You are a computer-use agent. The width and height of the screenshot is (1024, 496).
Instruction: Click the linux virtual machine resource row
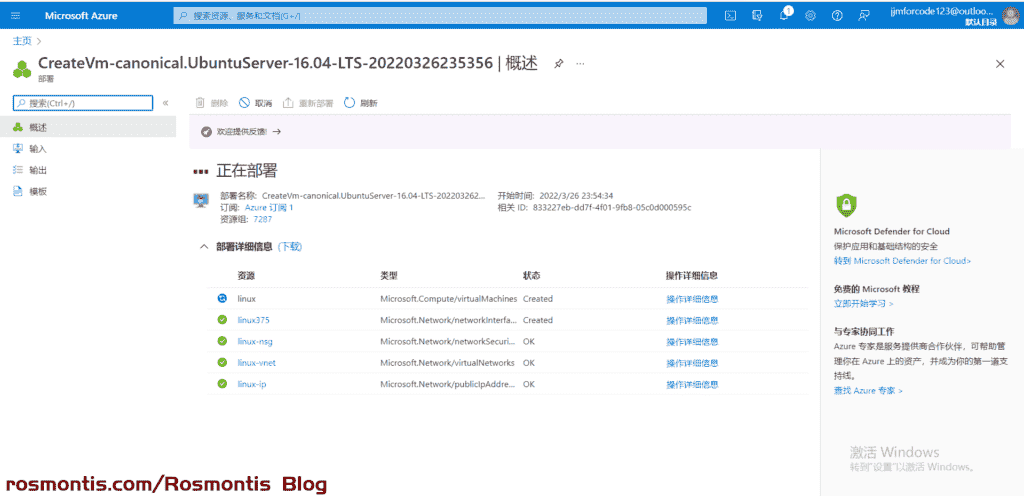(507, 299)
